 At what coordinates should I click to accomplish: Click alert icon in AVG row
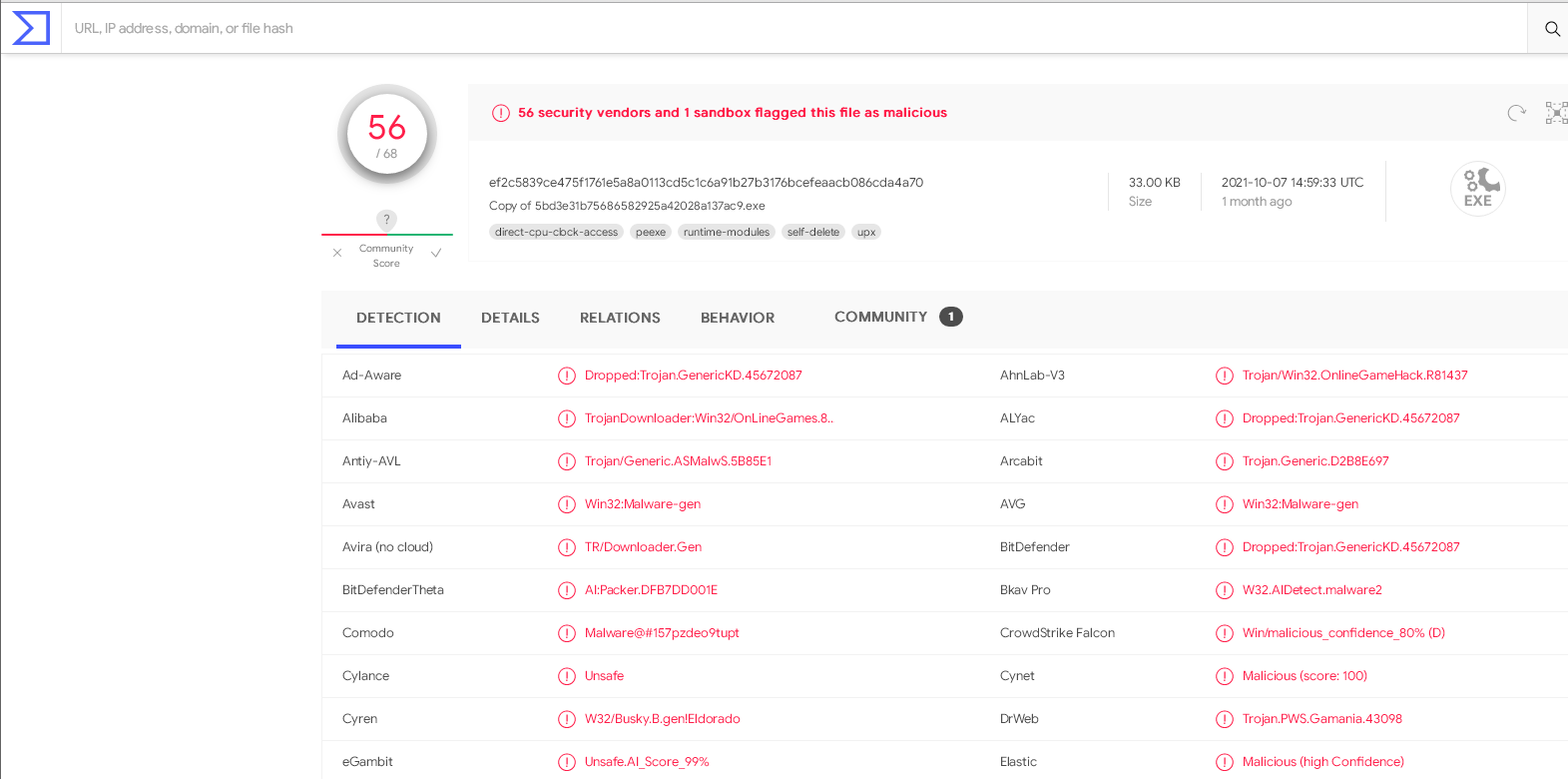[x=1225, y=504]
